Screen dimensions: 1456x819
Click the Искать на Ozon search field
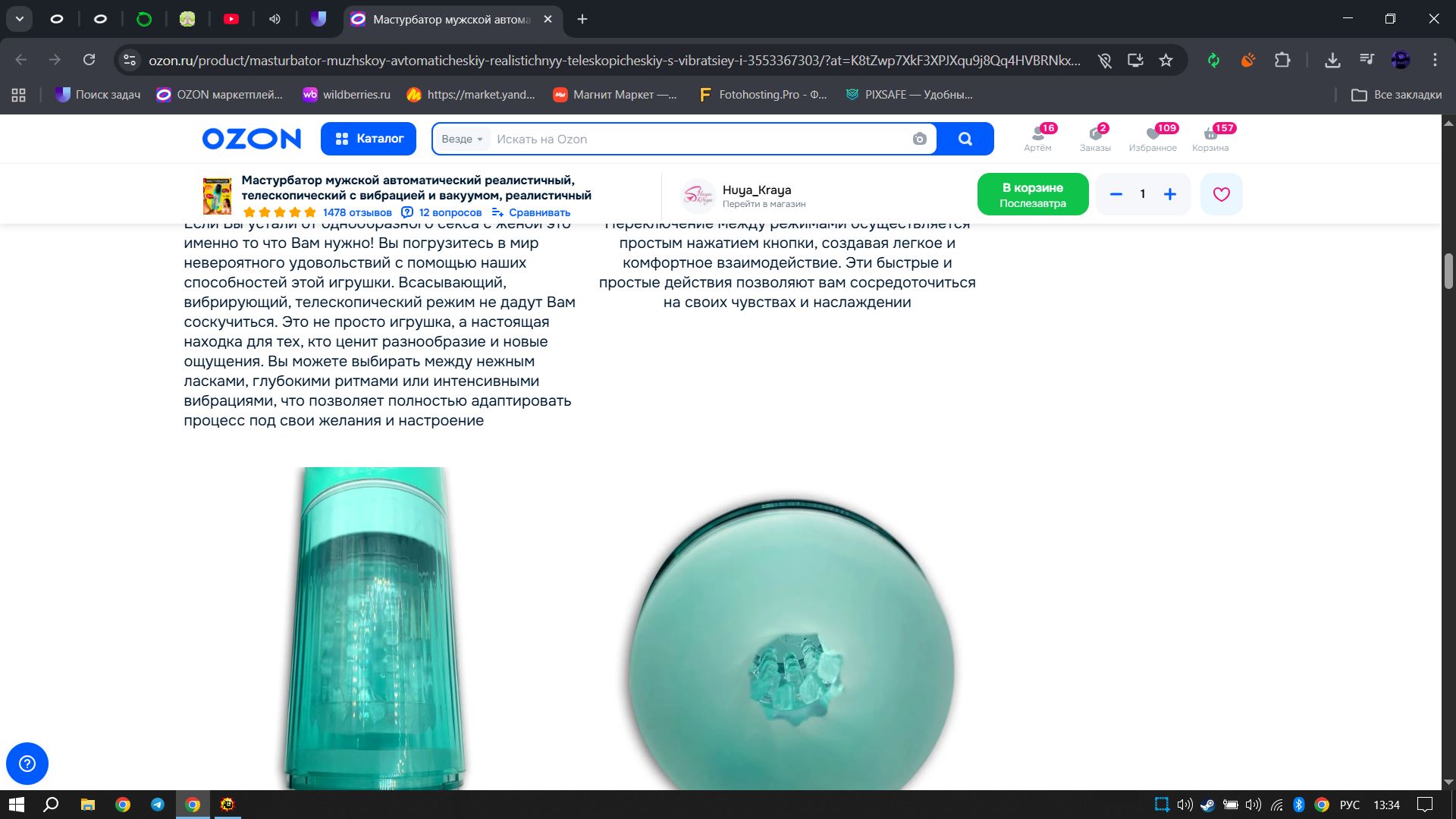click(698, 139)
